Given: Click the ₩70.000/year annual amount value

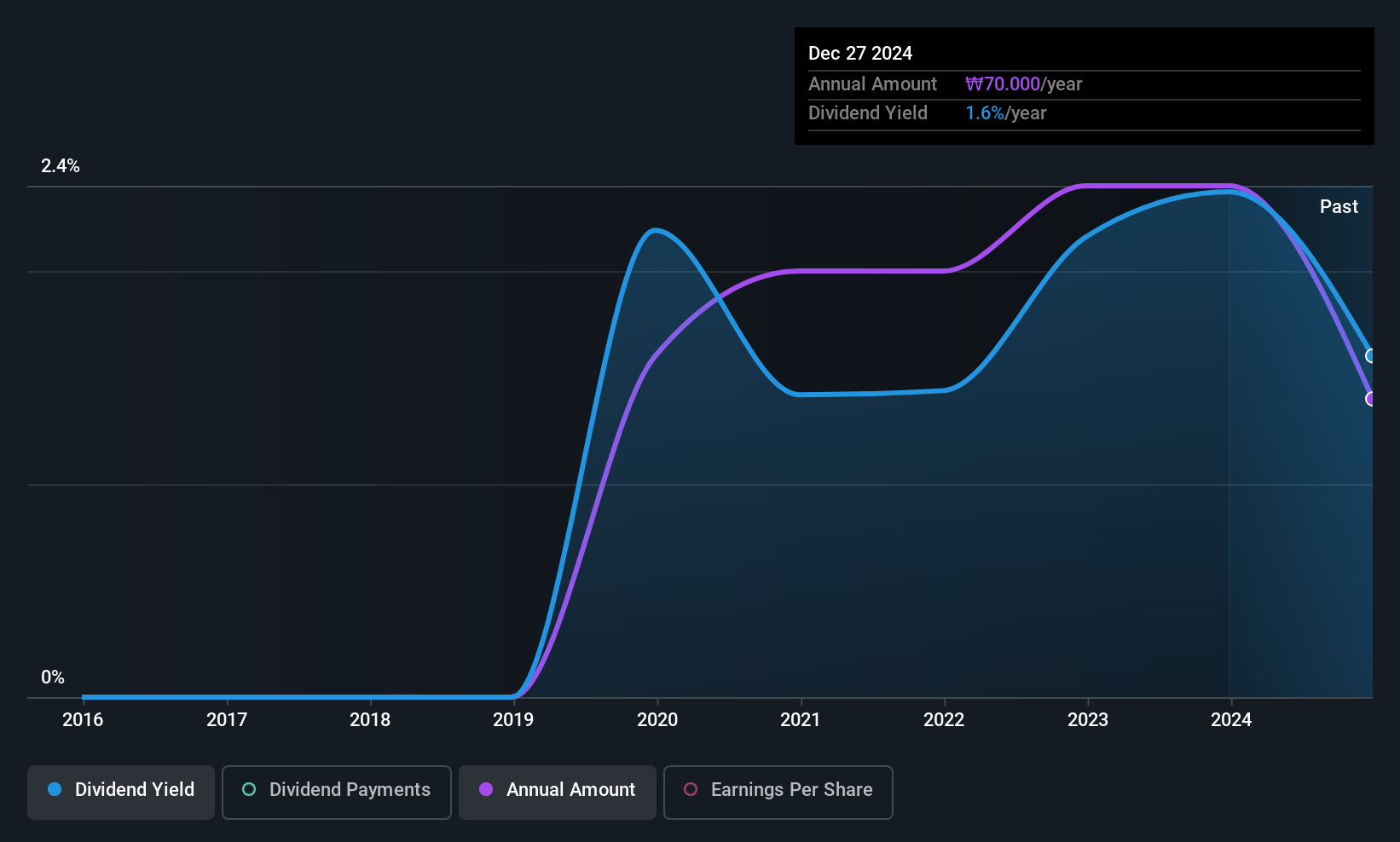Looking at the screenshot, I should pyautogui.click(x=1023, y=84).
